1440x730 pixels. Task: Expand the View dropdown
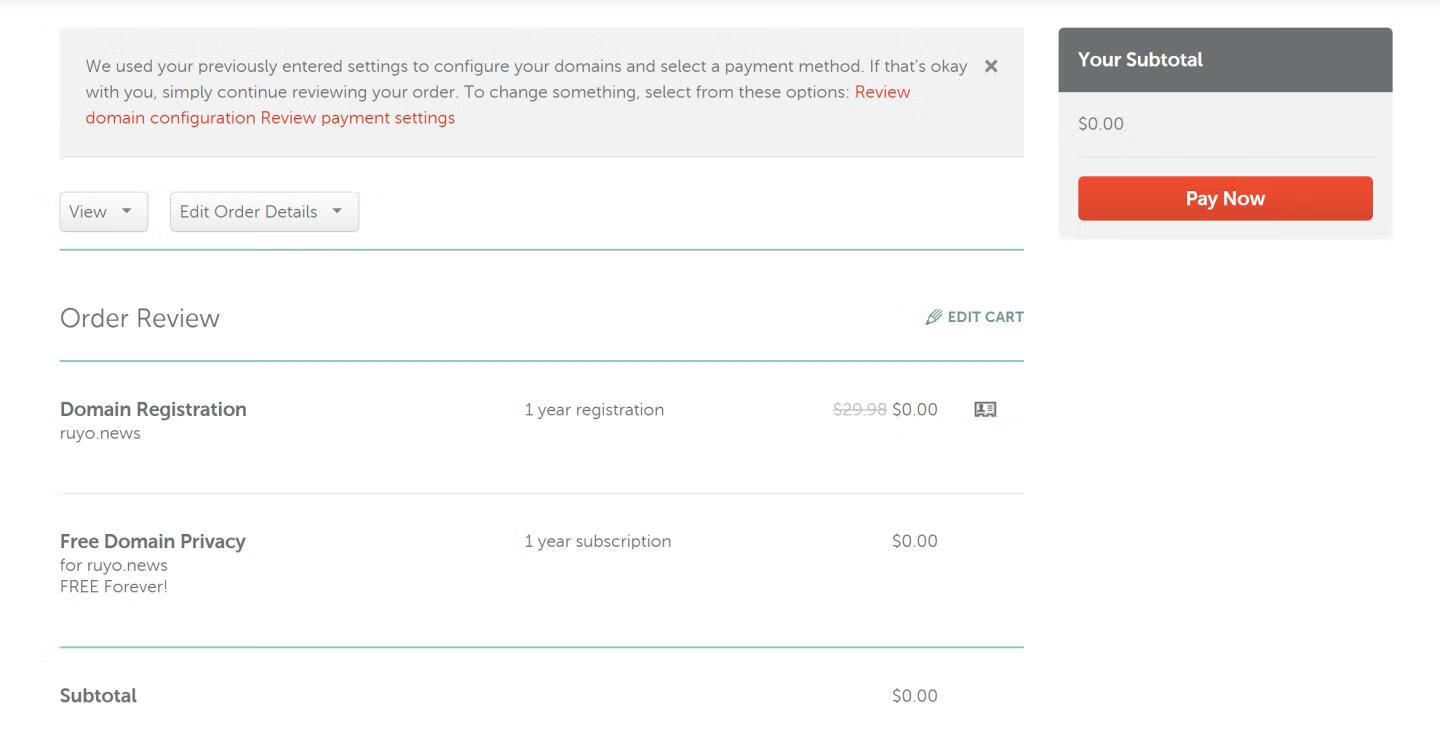(x=103, y=212)
